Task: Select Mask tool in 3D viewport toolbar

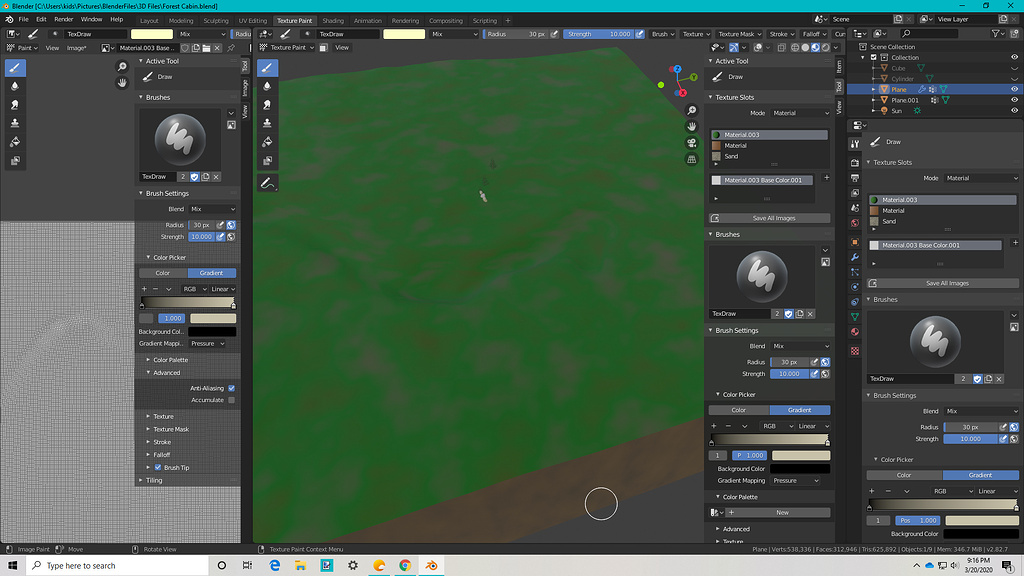Action: 267,161
